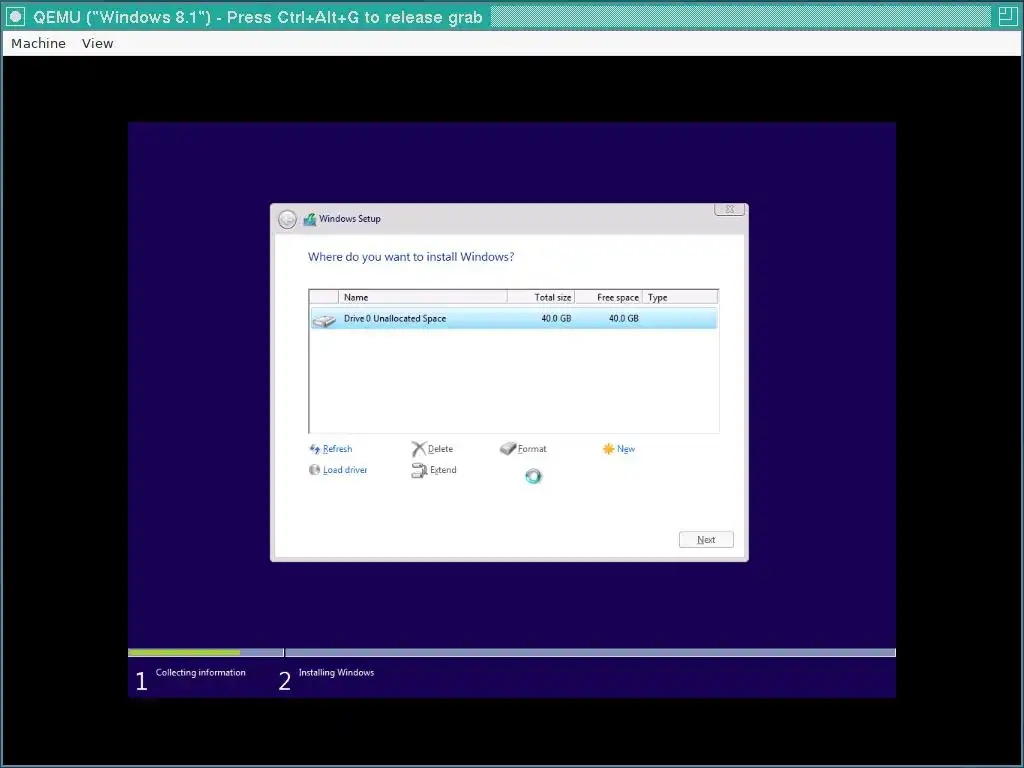This screenshot has height=768, width=1024.
Task: Close the Windows Setup dialog
Action: coord(729,210)
